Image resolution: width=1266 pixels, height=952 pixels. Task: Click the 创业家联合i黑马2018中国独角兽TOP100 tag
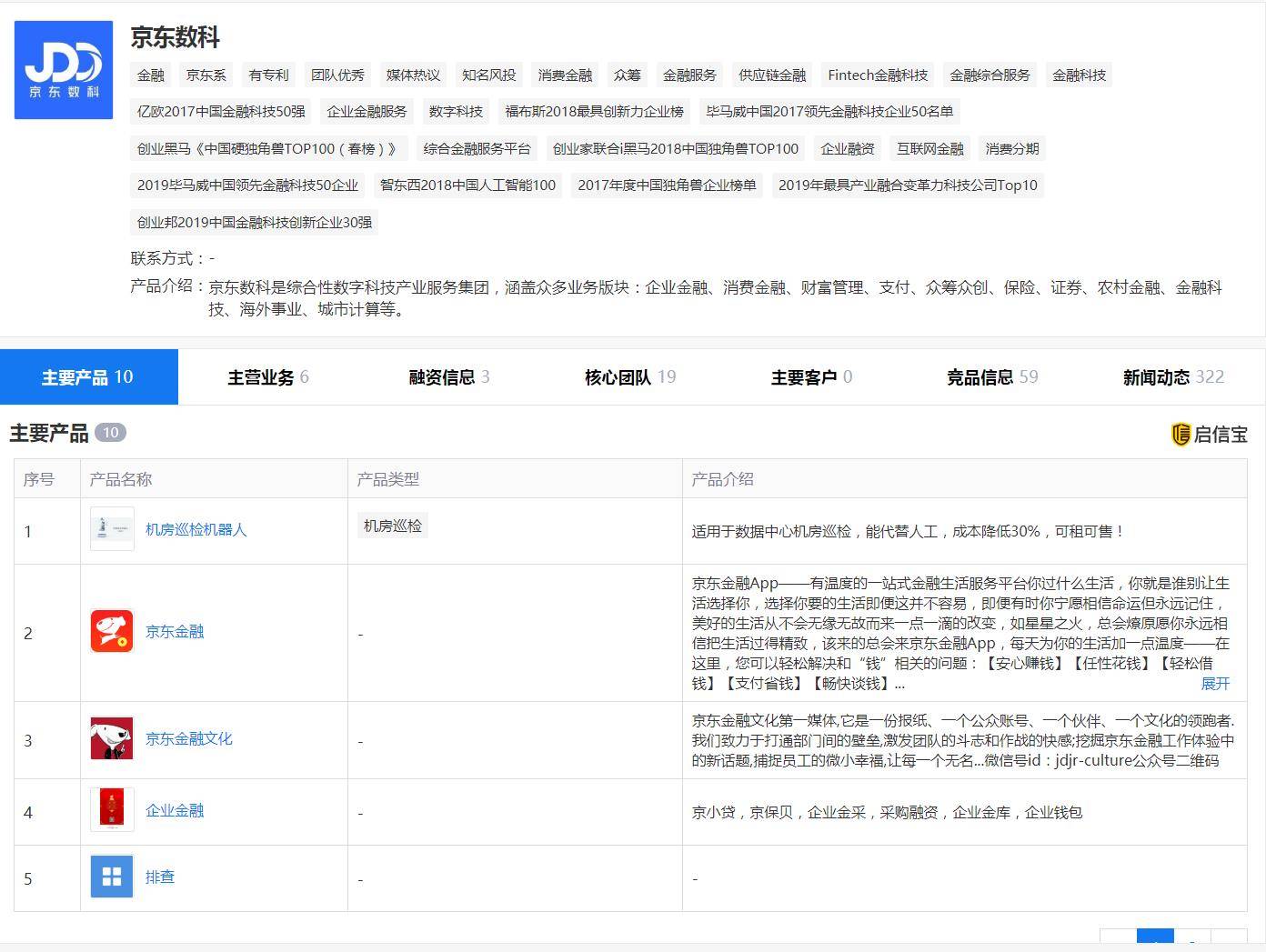675,148
